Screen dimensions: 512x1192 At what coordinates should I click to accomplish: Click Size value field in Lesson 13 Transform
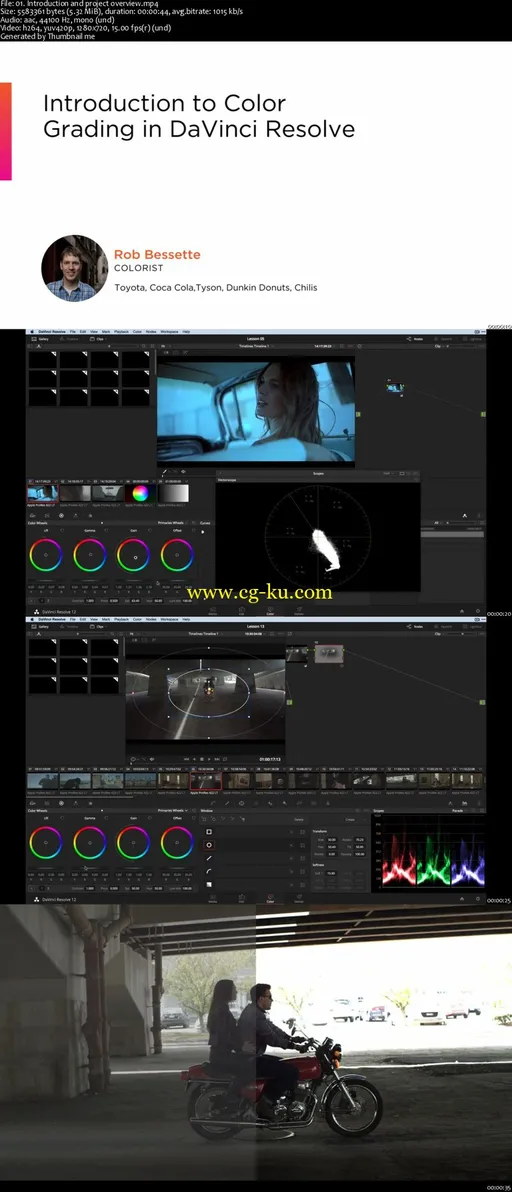[331, 840]
